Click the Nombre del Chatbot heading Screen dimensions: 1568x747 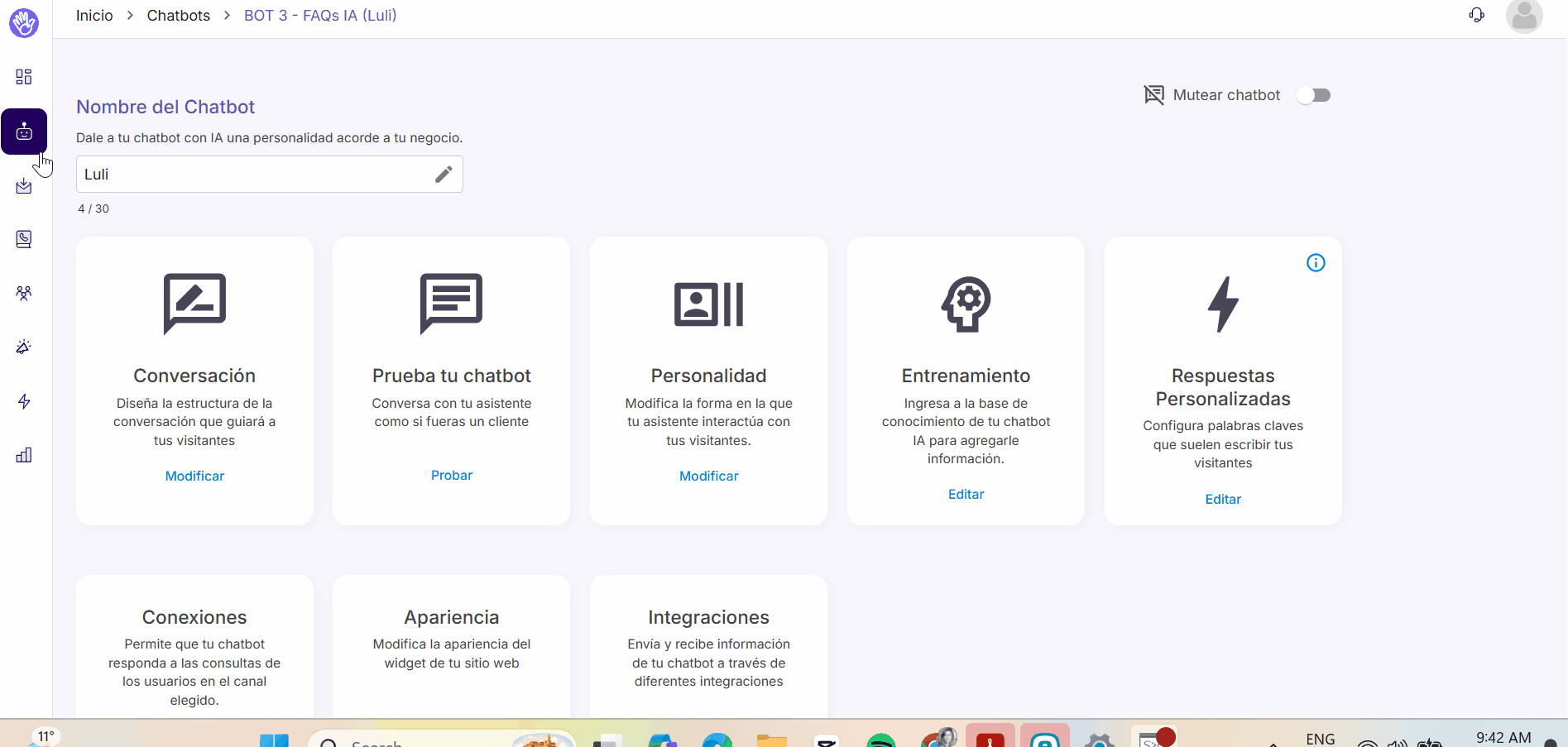pos(165,107)
